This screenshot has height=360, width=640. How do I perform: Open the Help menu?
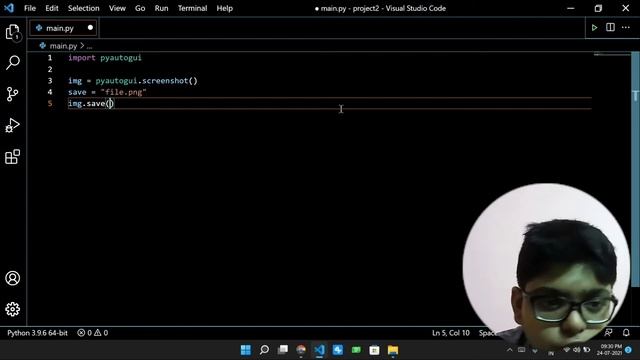coord(224,8)
